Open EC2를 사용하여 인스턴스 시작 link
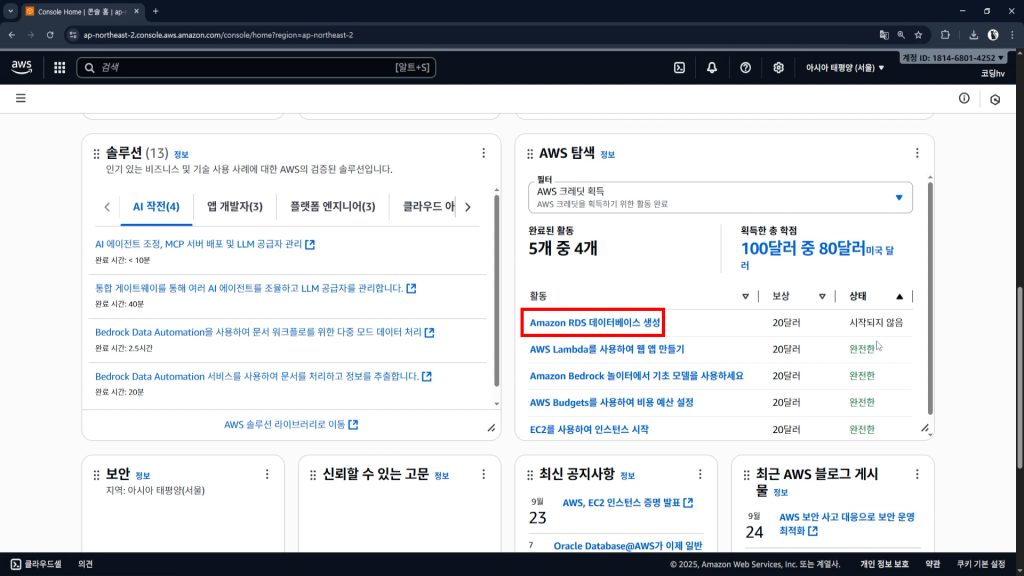Image resolution: width=1024 pixels, height=576 pixels. (x=589, y=429)
